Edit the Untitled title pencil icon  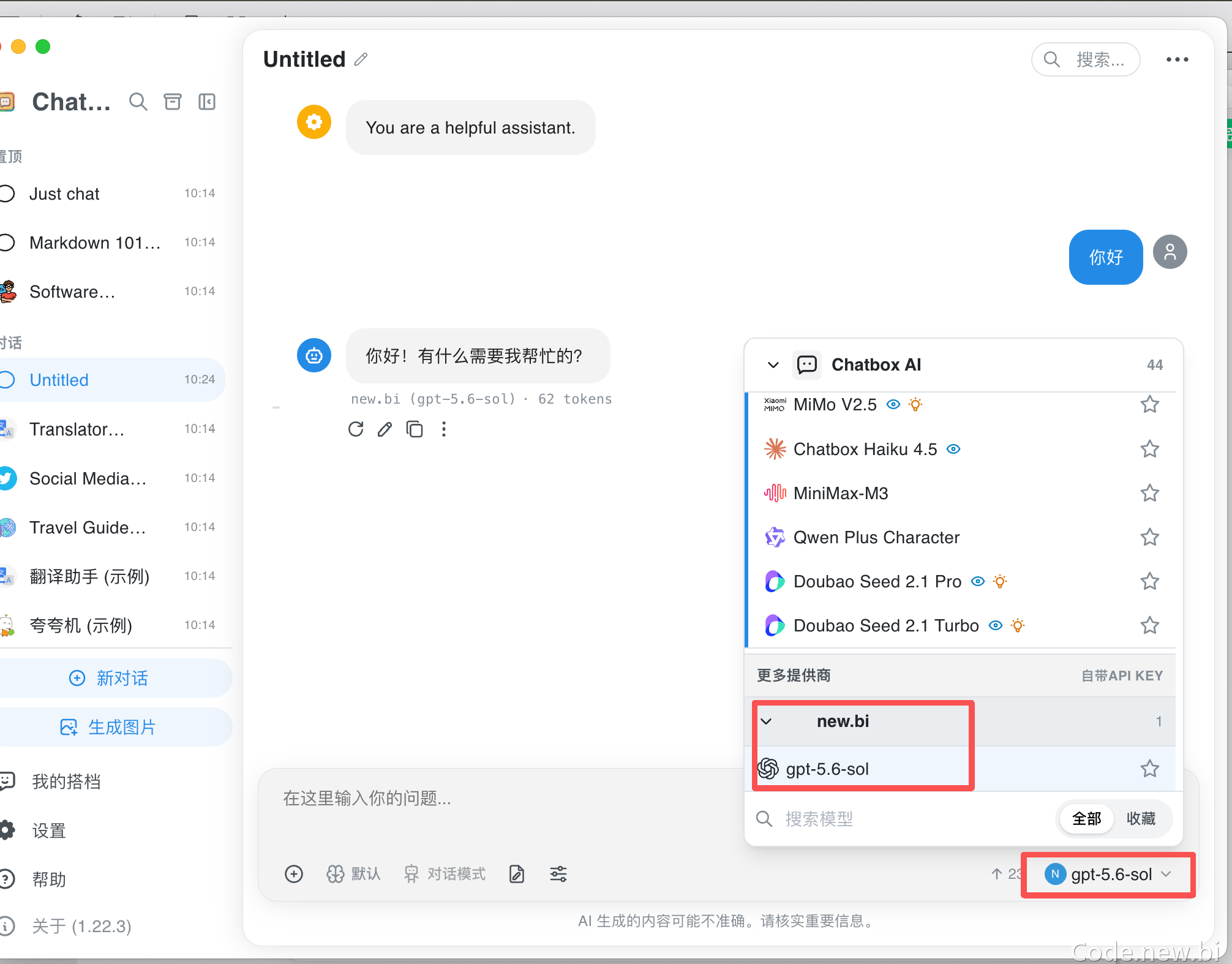click(361, 59)
